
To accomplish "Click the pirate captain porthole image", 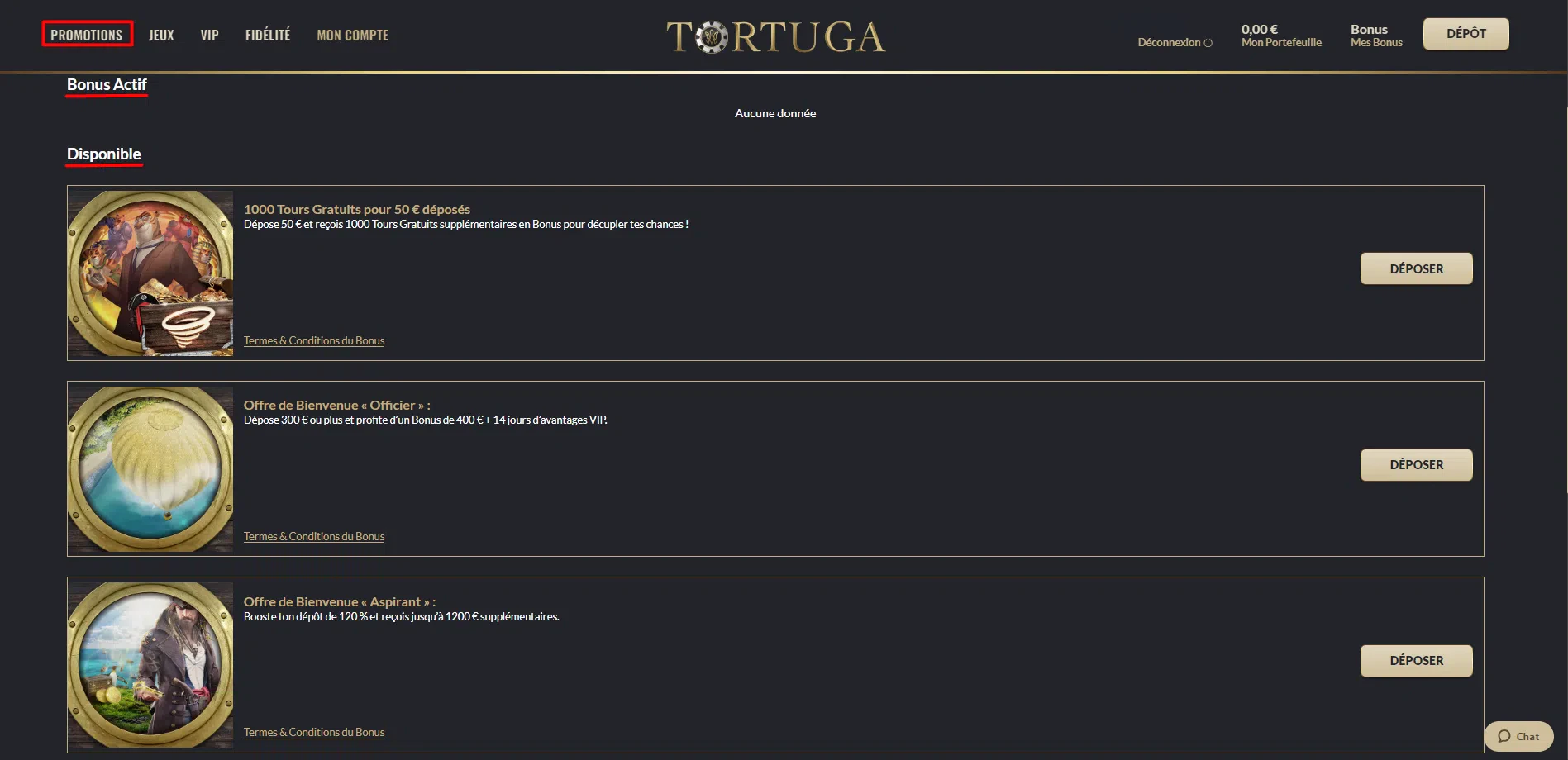I will (150, 665).
